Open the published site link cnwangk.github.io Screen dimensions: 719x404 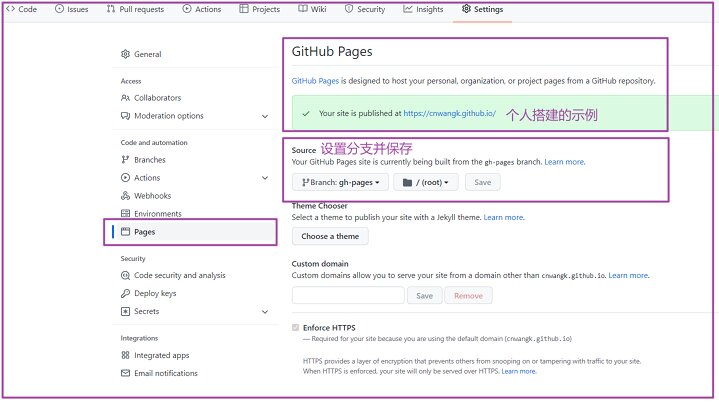pyautogui.click(x=449, y=113)
